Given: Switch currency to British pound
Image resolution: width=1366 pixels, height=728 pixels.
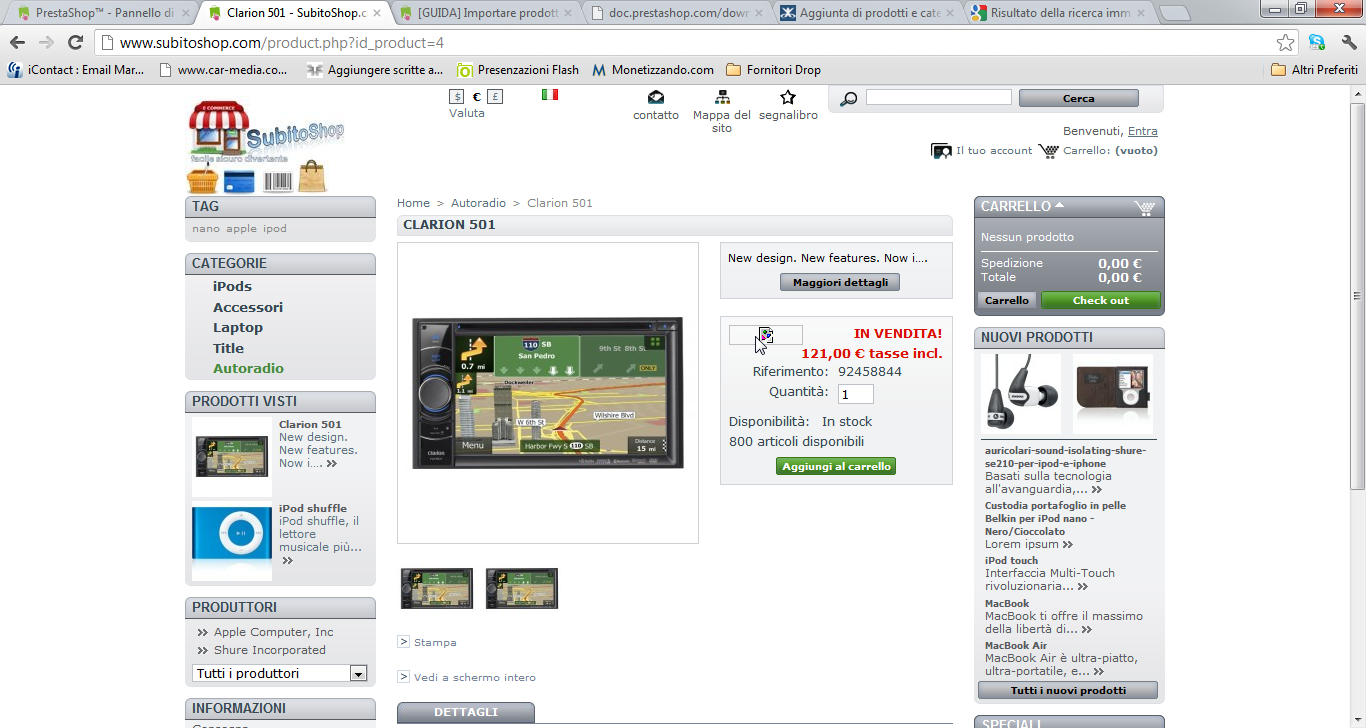Looking at the screenshot, I should pyautogui.click(x=496, y=97).
